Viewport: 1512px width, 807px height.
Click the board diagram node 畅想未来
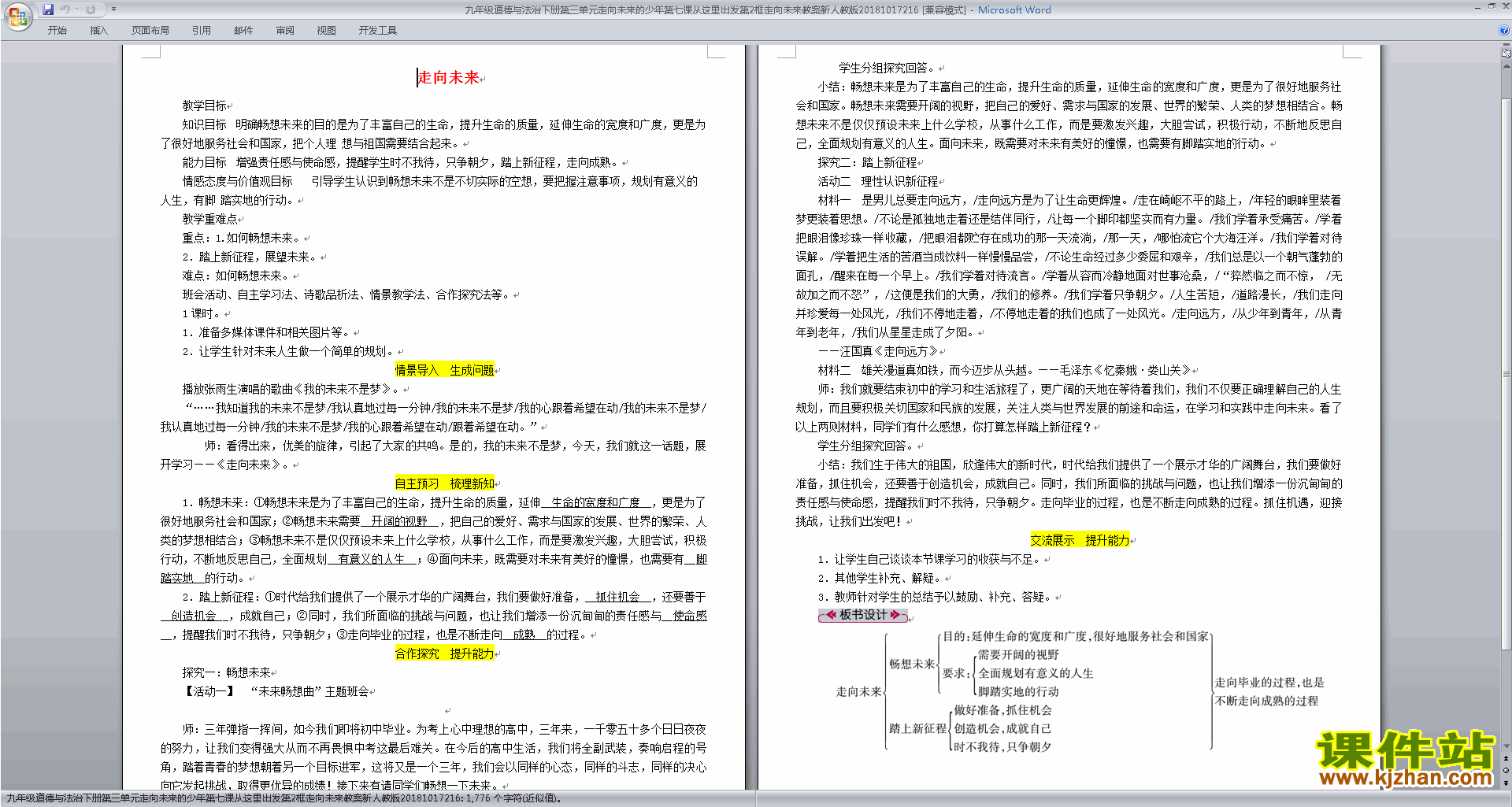[x=912, y=664]
